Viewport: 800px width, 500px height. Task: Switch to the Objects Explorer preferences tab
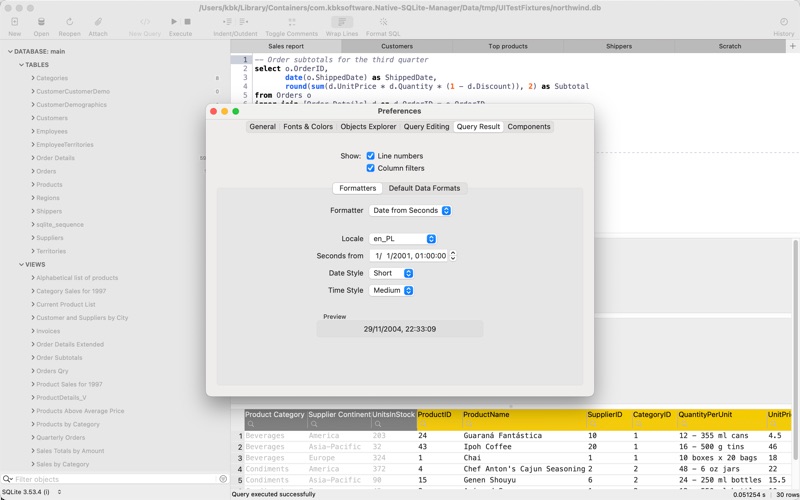click(x=368, y=127)
